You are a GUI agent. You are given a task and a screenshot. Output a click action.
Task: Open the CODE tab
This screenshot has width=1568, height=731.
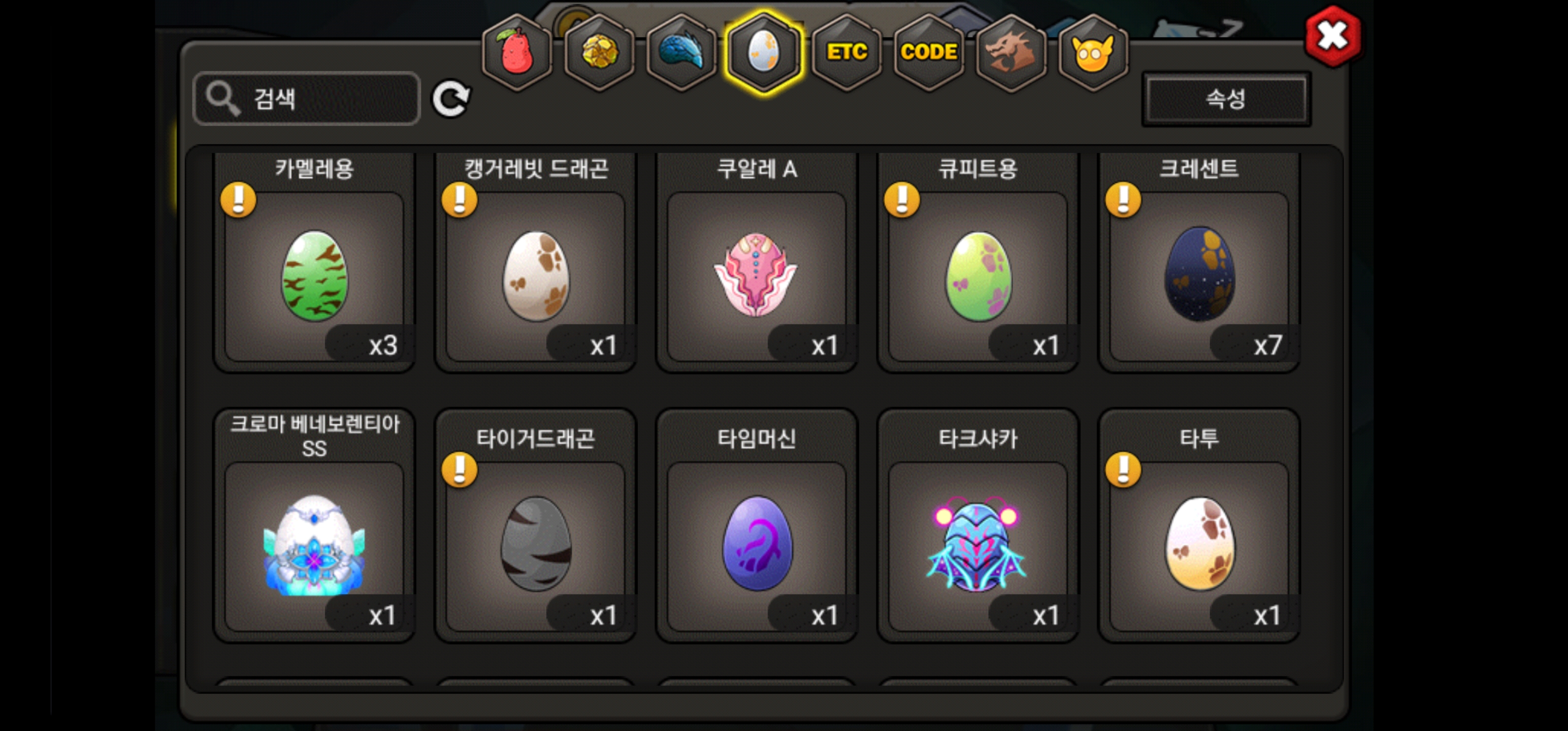coord(929,52)
